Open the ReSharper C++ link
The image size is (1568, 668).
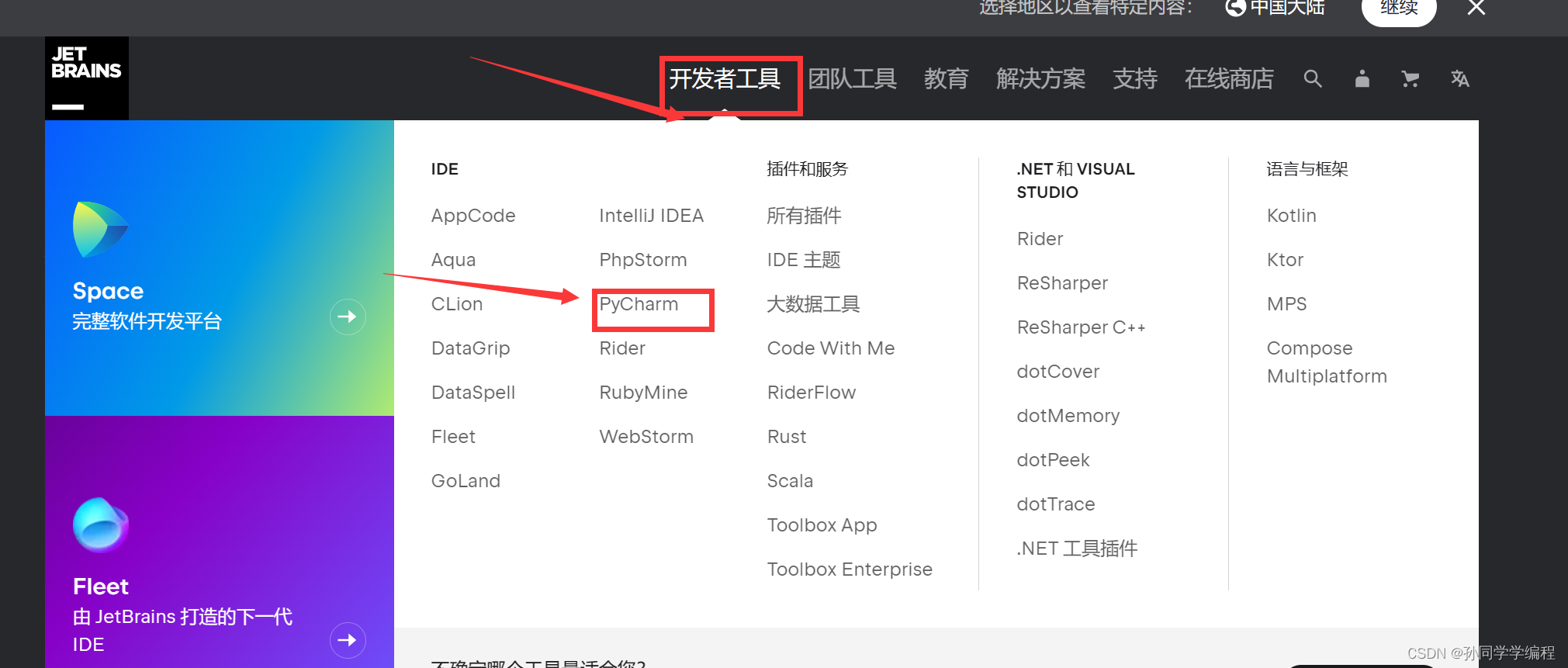(1081, 327)
